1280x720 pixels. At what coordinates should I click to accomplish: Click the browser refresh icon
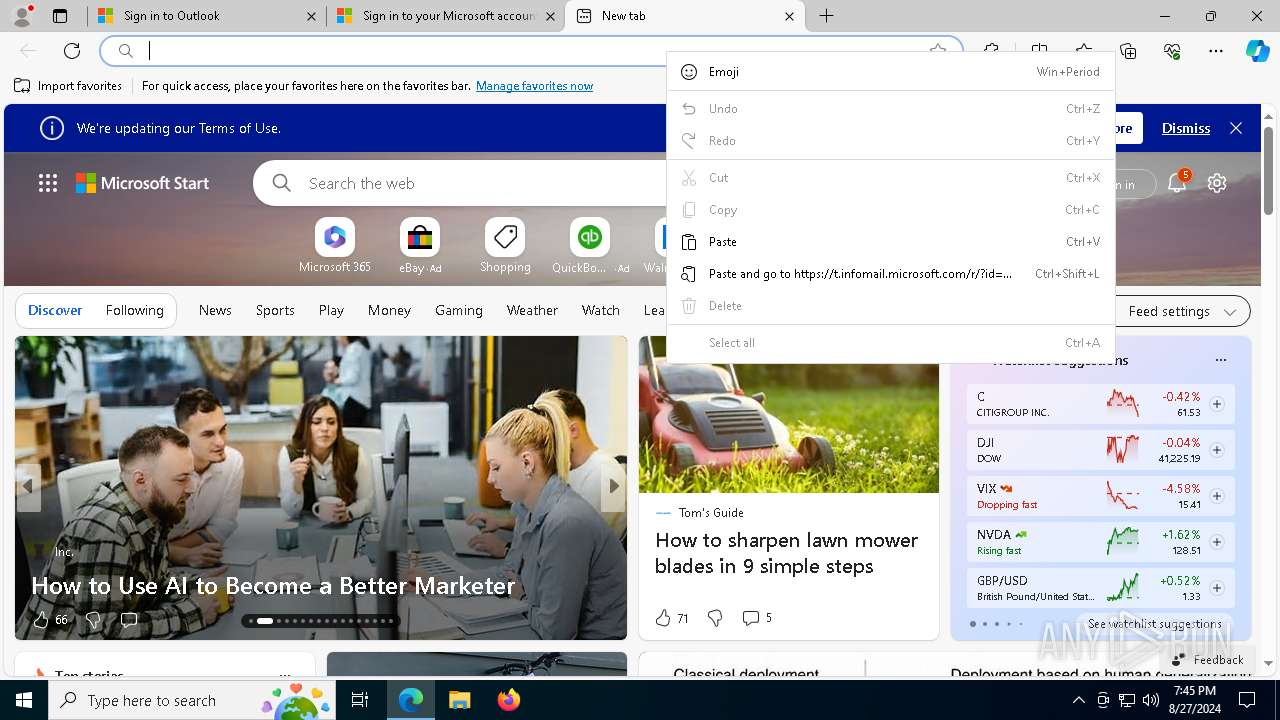[x=72, y=51]
